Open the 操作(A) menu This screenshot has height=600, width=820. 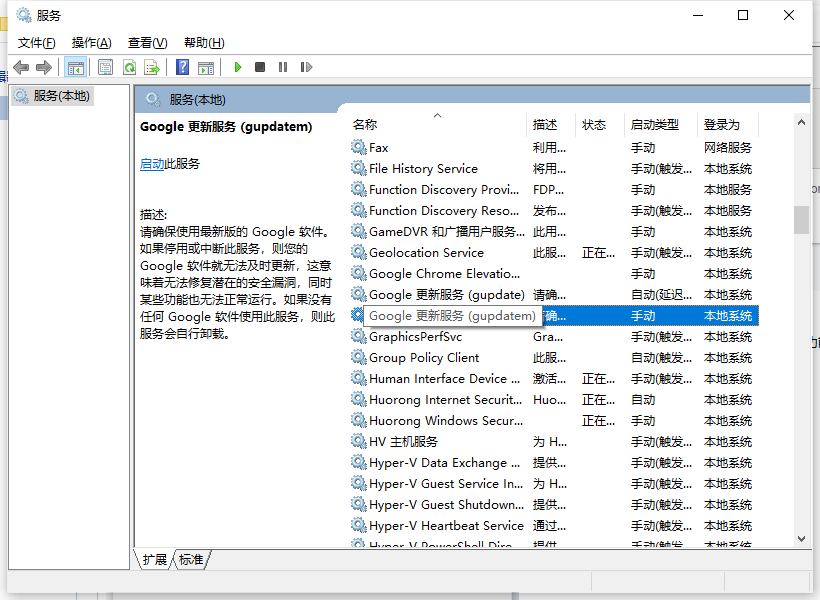pos(92,43)
